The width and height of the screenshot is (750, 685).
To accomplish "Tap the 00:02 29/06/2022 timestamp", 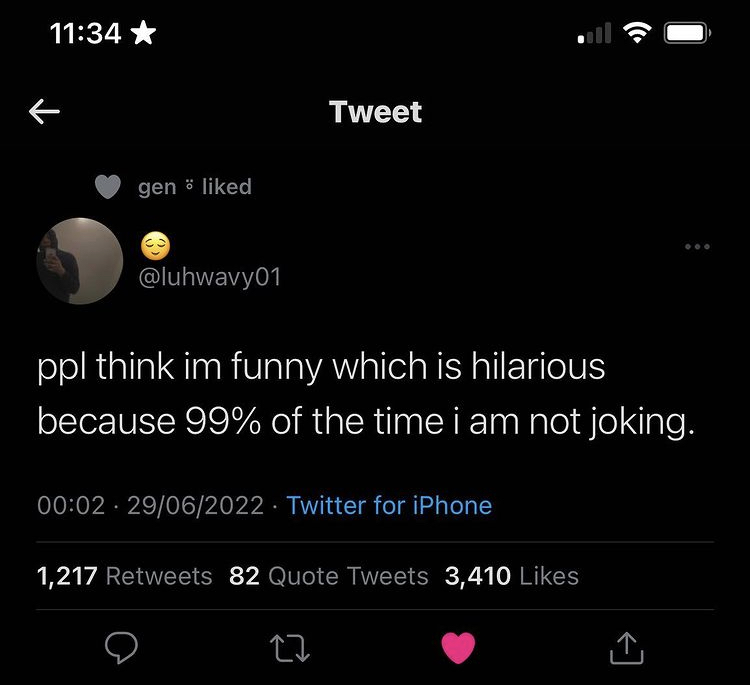I will click(x=150, y=505).
